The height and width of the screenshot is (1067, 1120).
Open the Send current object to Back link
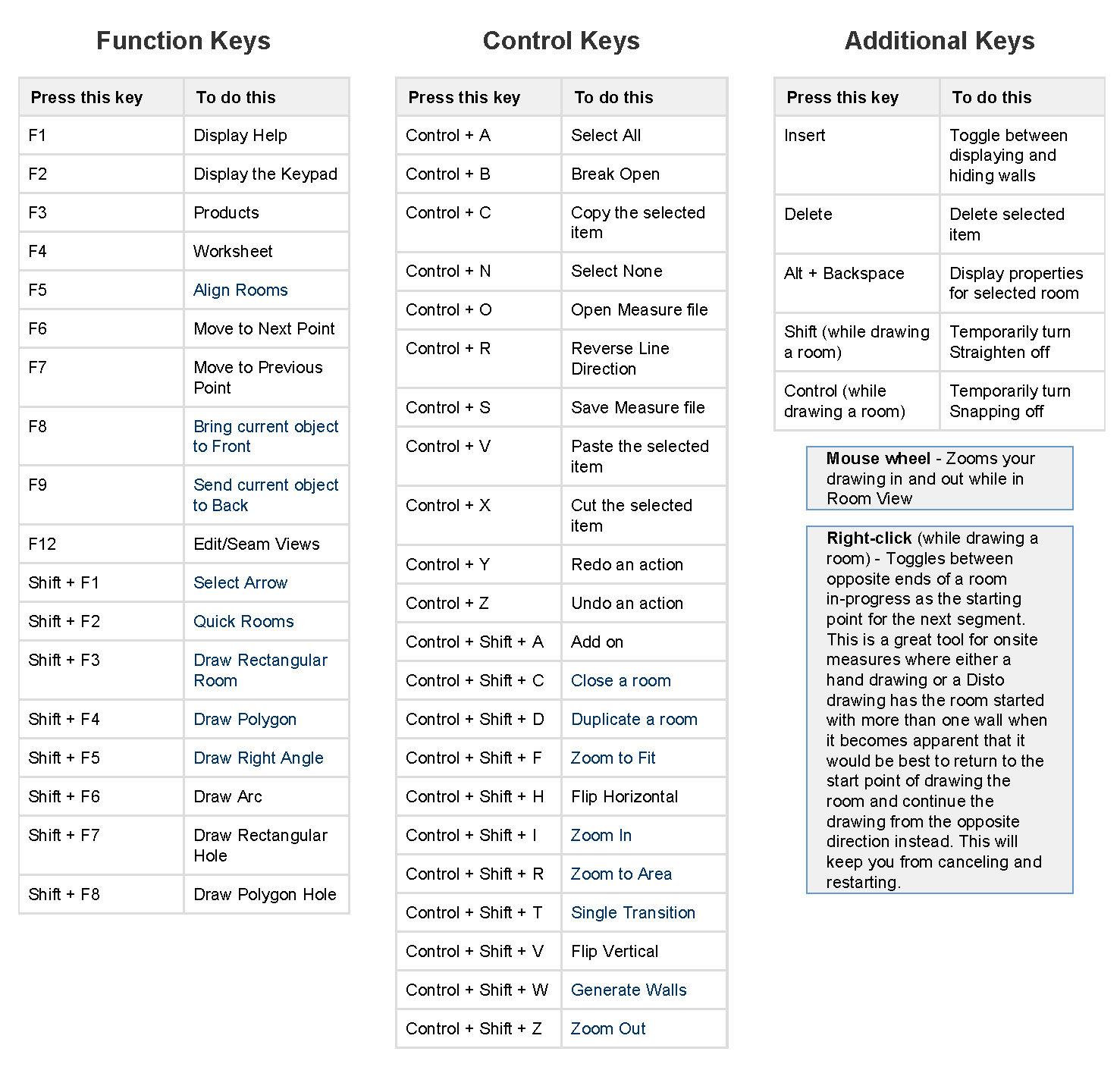[x=265, y=495]
